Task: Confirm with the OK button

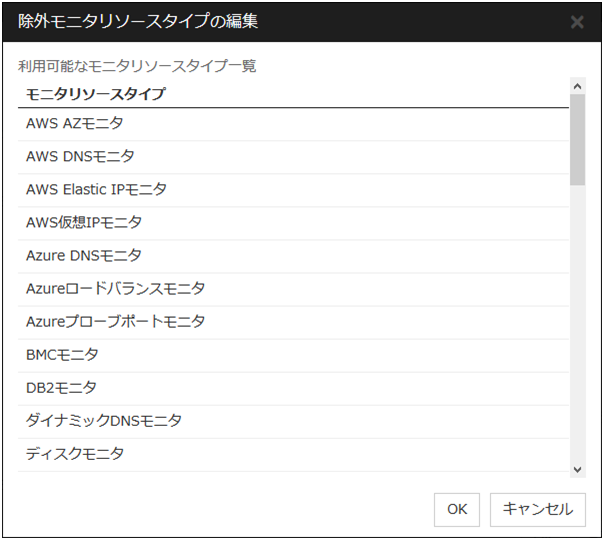Action: [457, 509]
